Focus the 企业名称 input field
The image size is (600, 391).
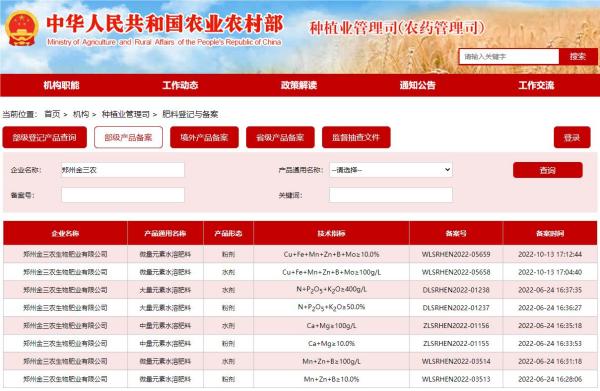[x=123, y=170]
